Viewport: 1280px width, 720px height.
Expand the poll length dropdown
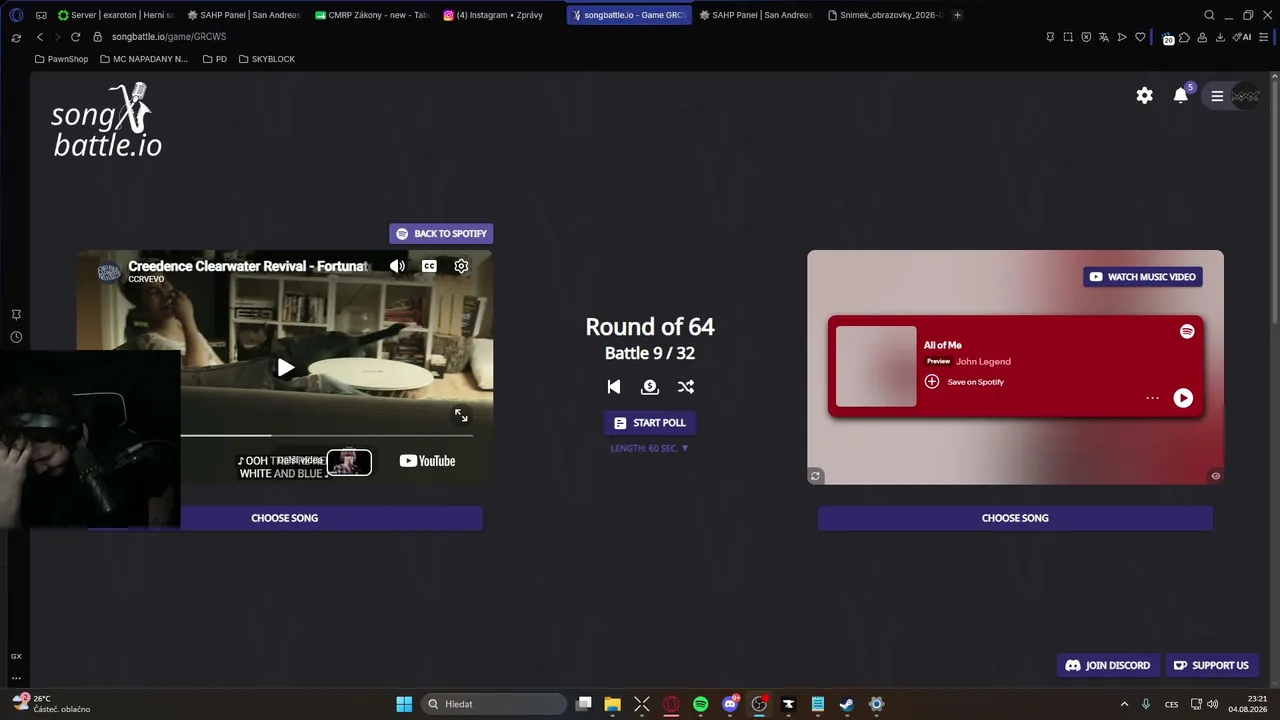(x=650, y=448)
